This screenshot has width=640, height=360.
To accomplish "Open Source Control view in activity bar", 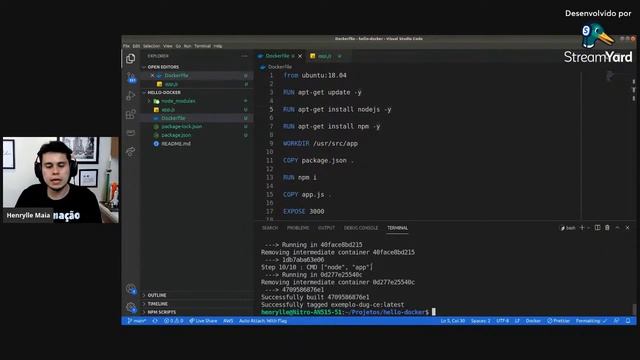I will point(131,77).
